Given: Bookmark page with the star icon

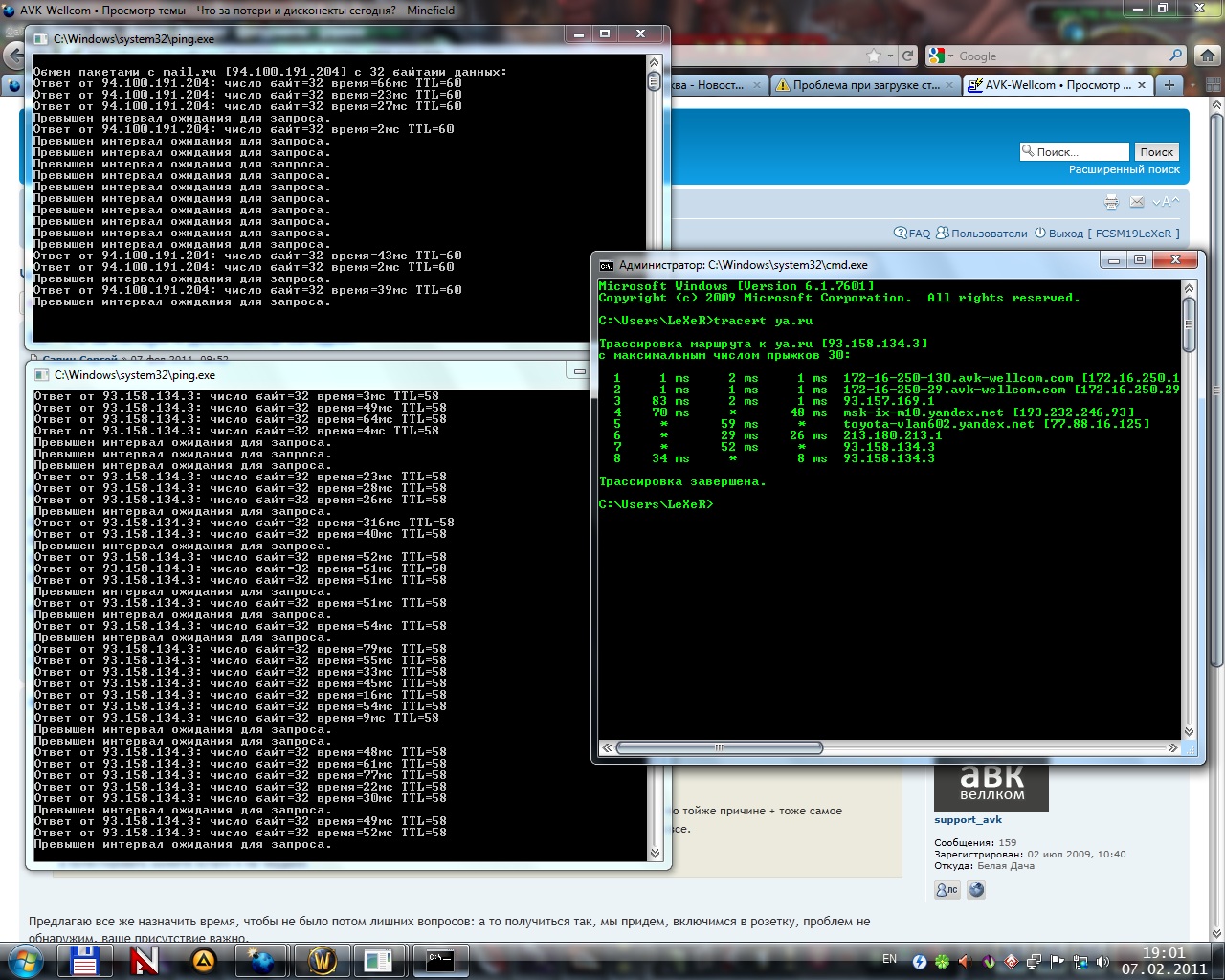Looking at the screenshot, I should click(x=873, y=56).
